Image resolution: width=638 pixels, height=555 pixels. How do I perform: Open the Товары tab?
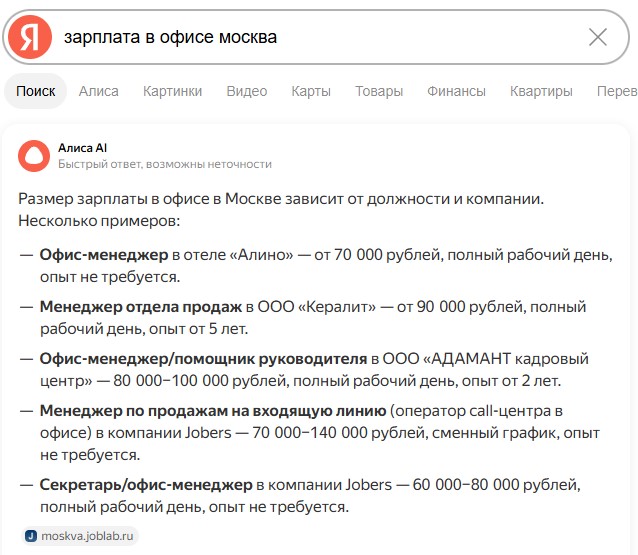379,91
